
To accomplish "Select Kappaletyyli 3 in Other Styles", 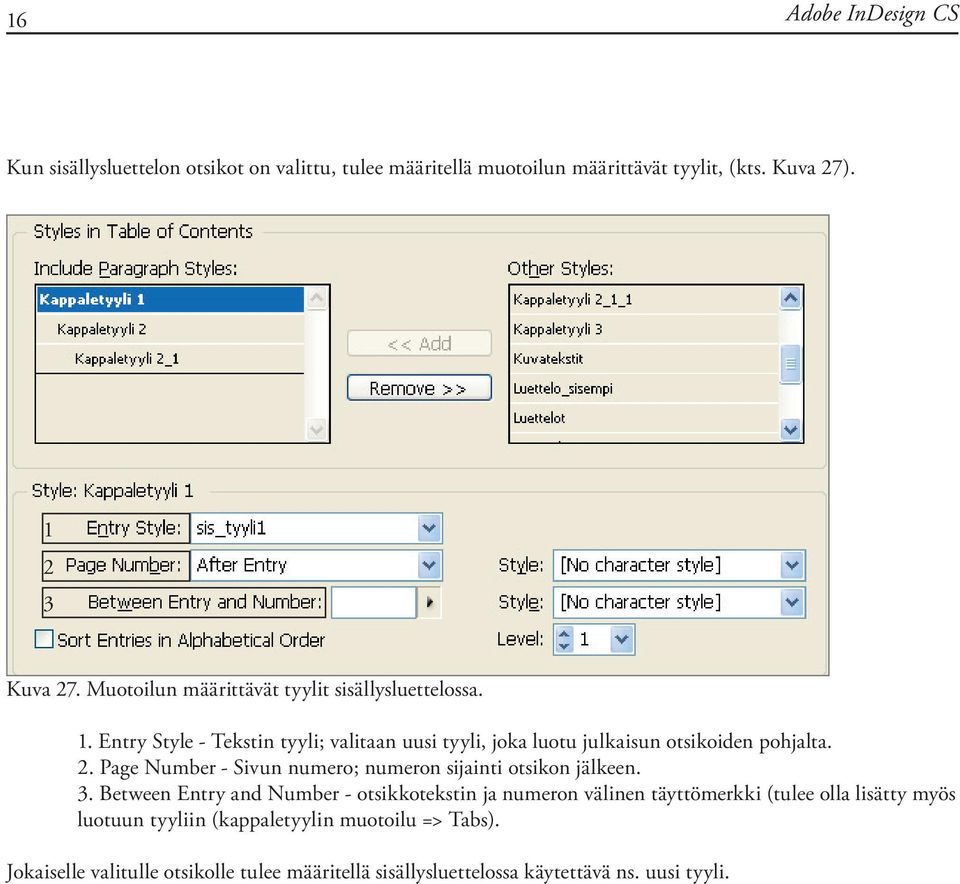I will click(x=644, y=329).
